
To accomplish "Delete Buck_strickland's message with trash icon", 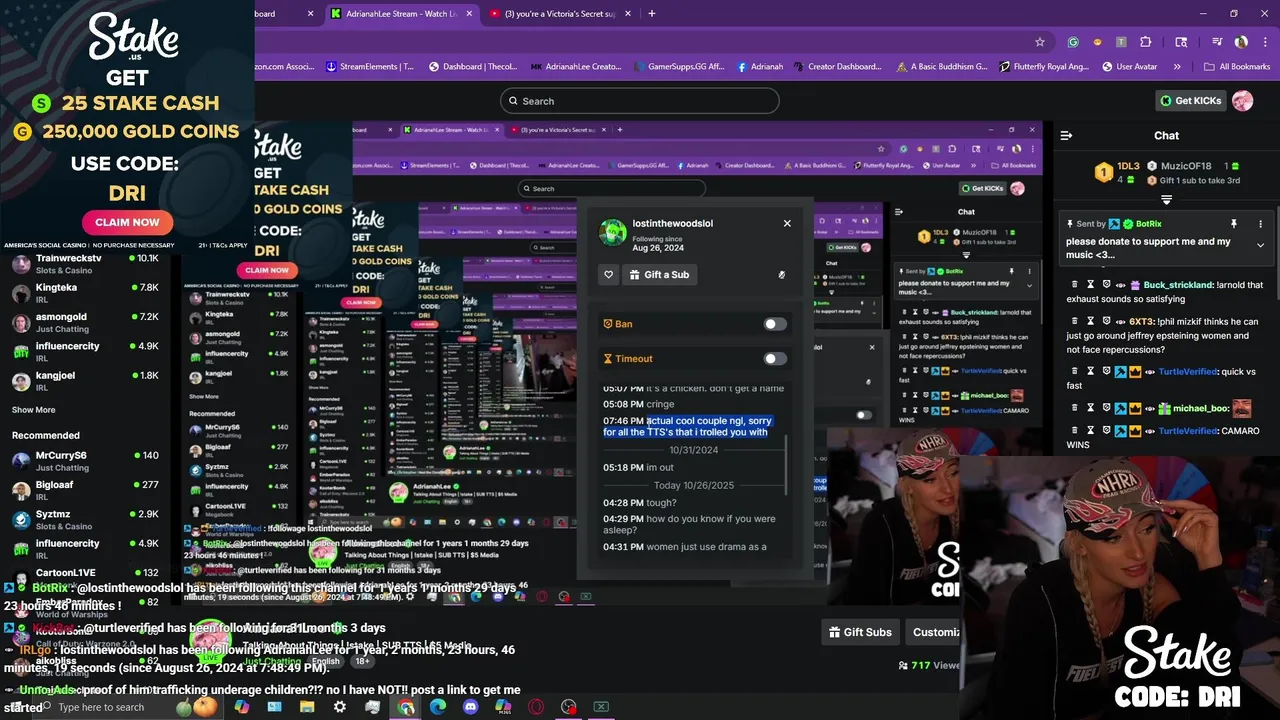I will [1074, 285].
